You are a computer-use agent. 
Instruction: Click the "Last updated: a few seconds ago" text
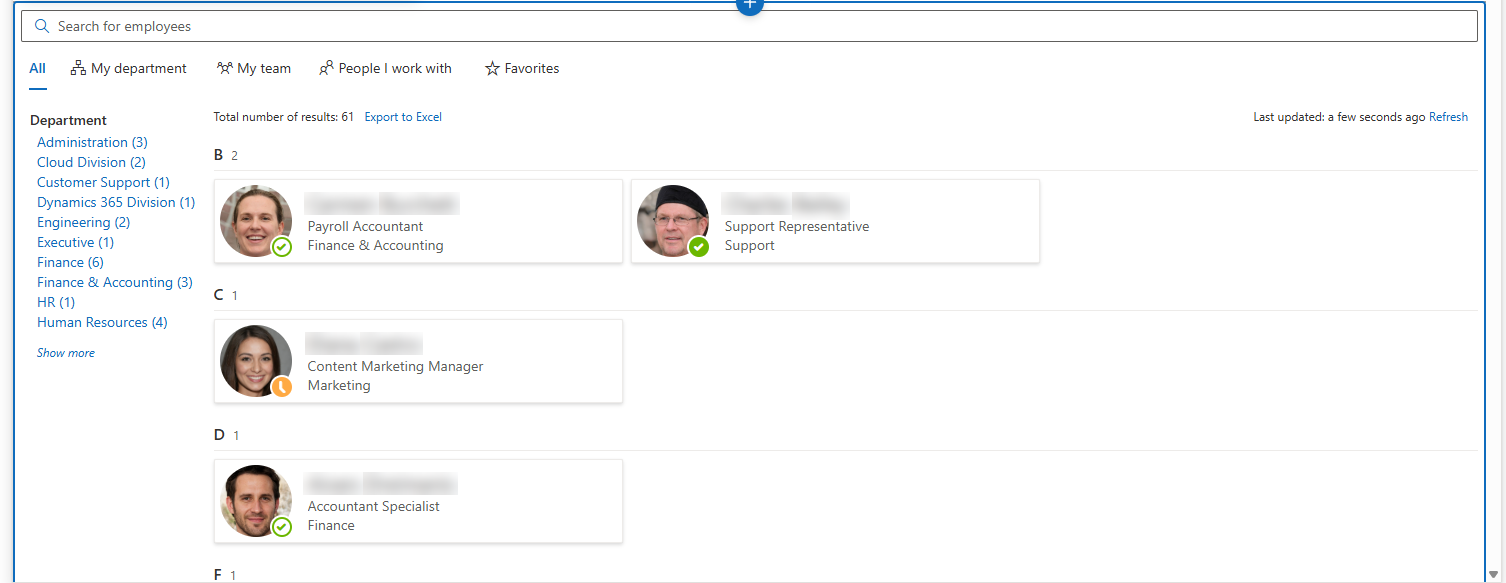coord(1339,117)
